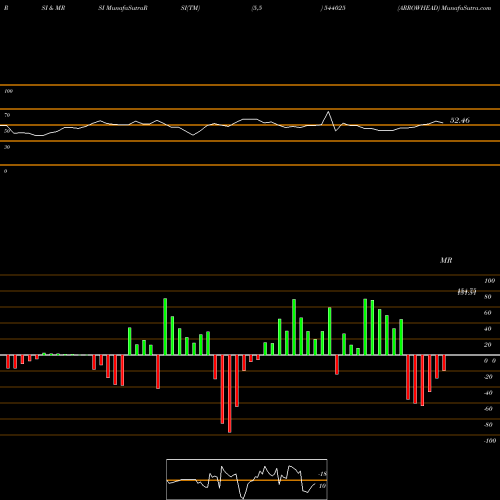Viewport: 500px width, 500px height.
Task: Click the ARROWHEAD MunafaSutra.com title text
Action: (x=444, y=8)
